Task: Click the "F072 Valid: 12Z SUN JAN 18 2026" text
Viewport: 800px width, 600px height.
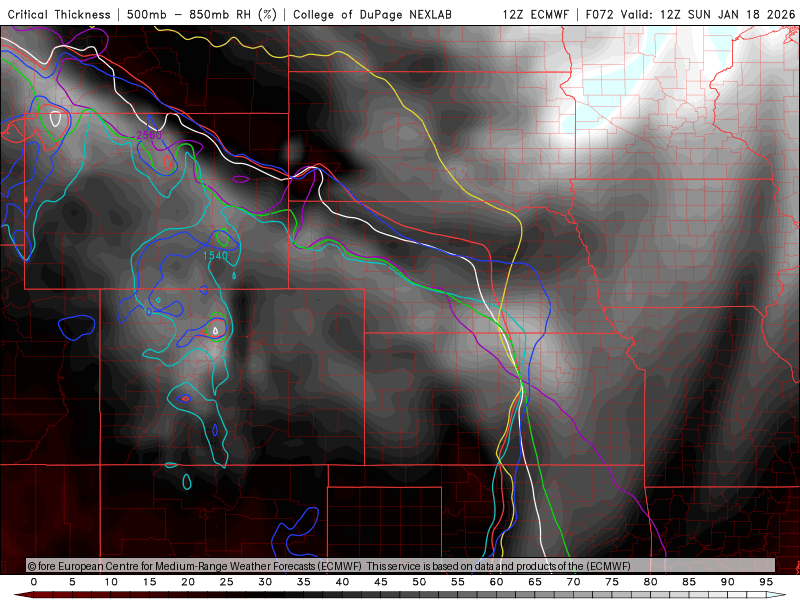Action: pos(690,15)
